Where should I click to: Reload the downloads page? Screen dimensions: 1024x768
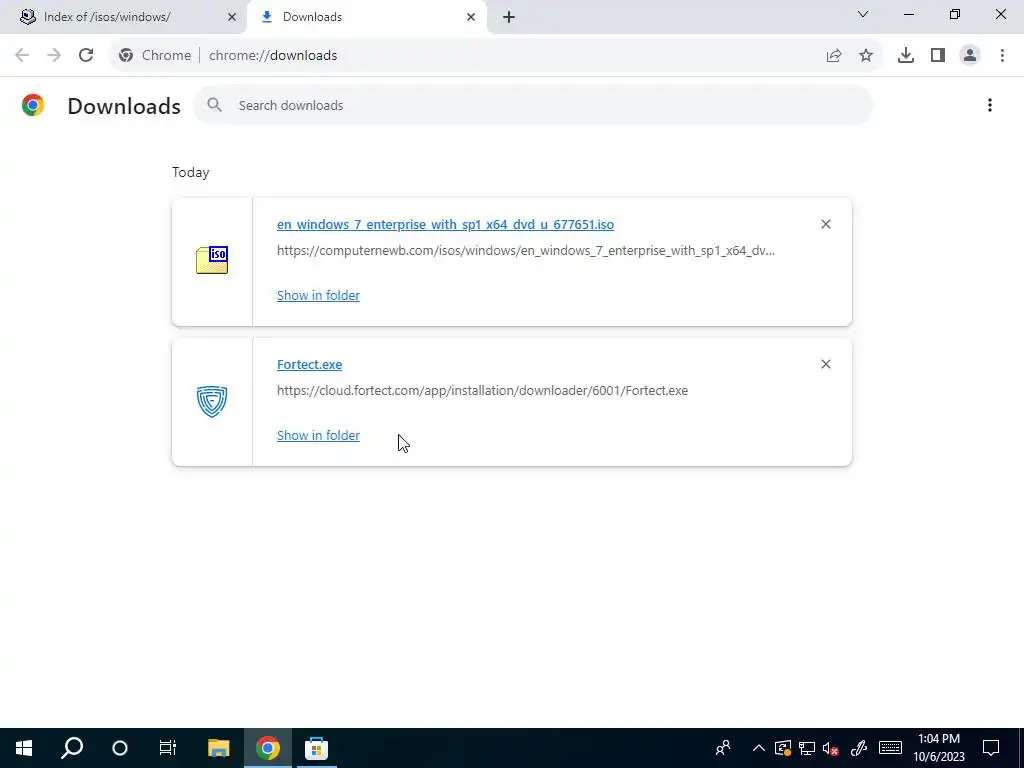click(86, 56)
